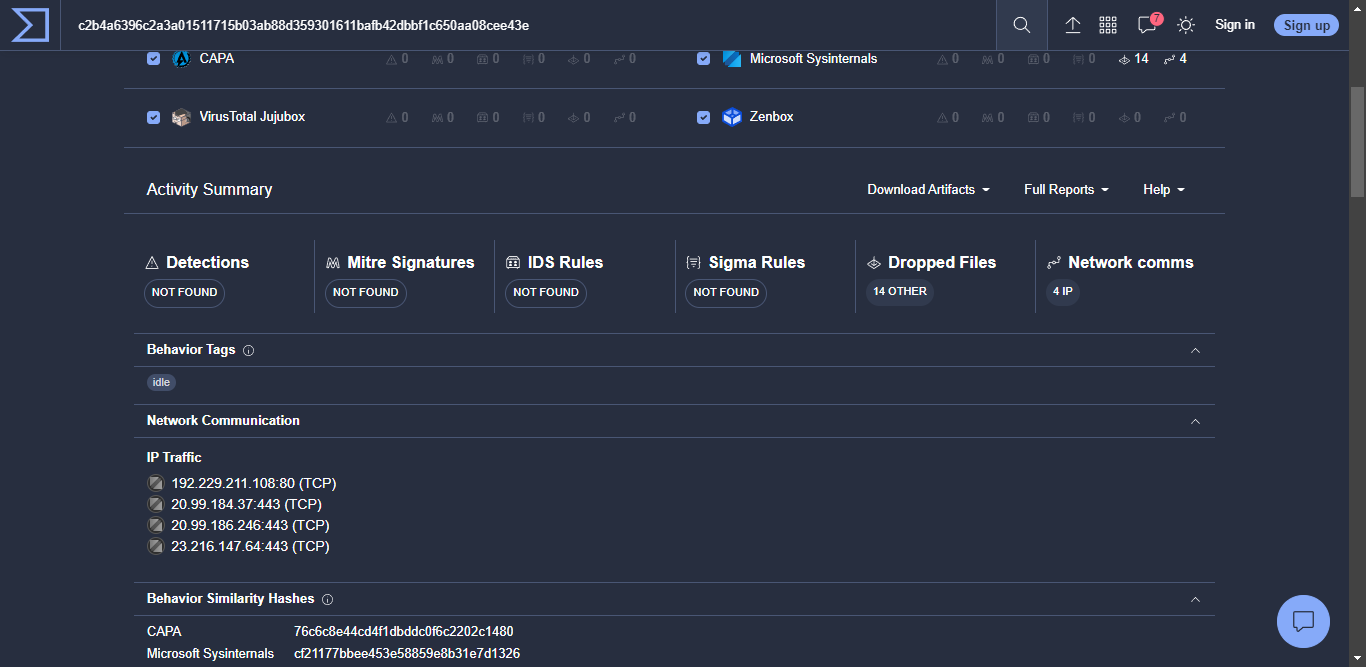Viewport: 1366px width, 667px height.
Task: Click the Activity Summary heading
Action: 209,190
